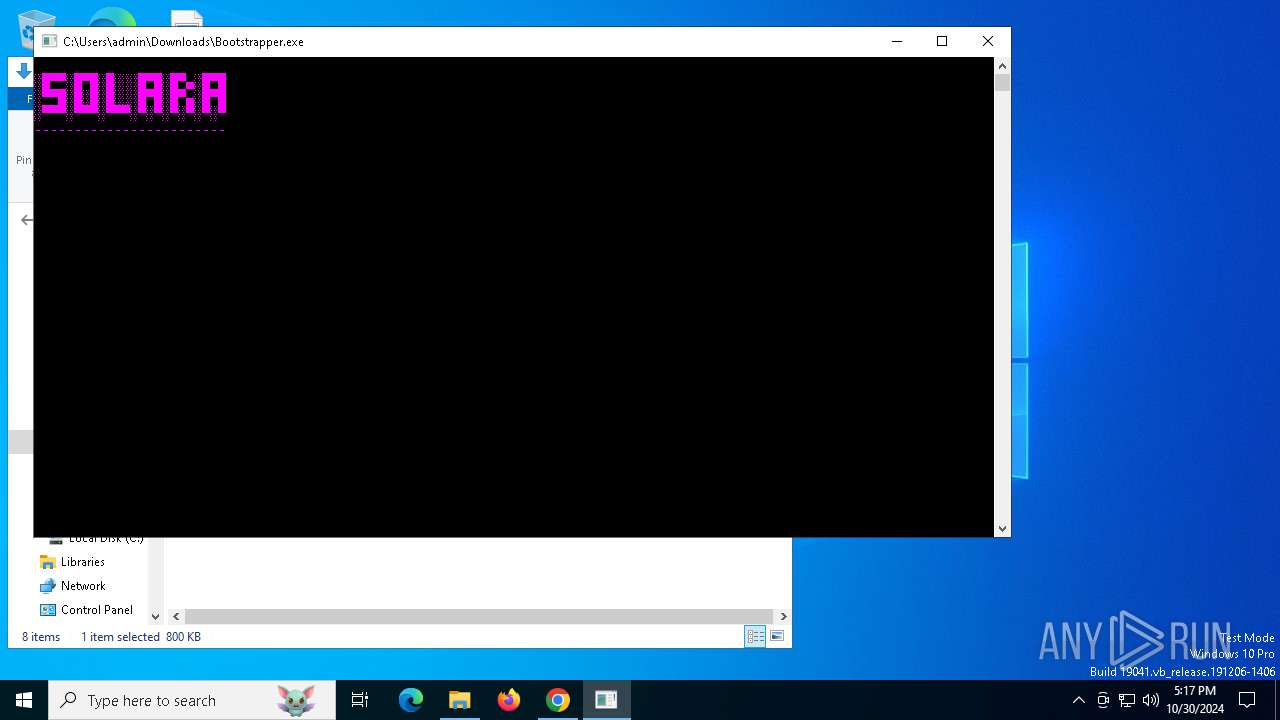Open the notification center icon

coord(1247,700)
